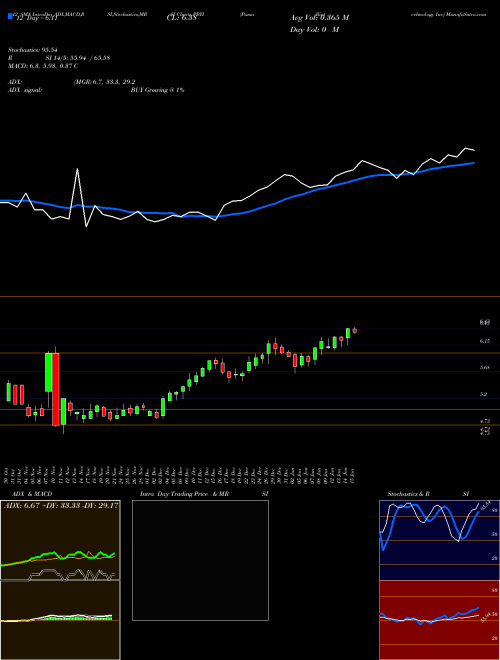Click the 5.68 price axis label
The height and width of the screenshot is (660, 500).
point(484,367)
